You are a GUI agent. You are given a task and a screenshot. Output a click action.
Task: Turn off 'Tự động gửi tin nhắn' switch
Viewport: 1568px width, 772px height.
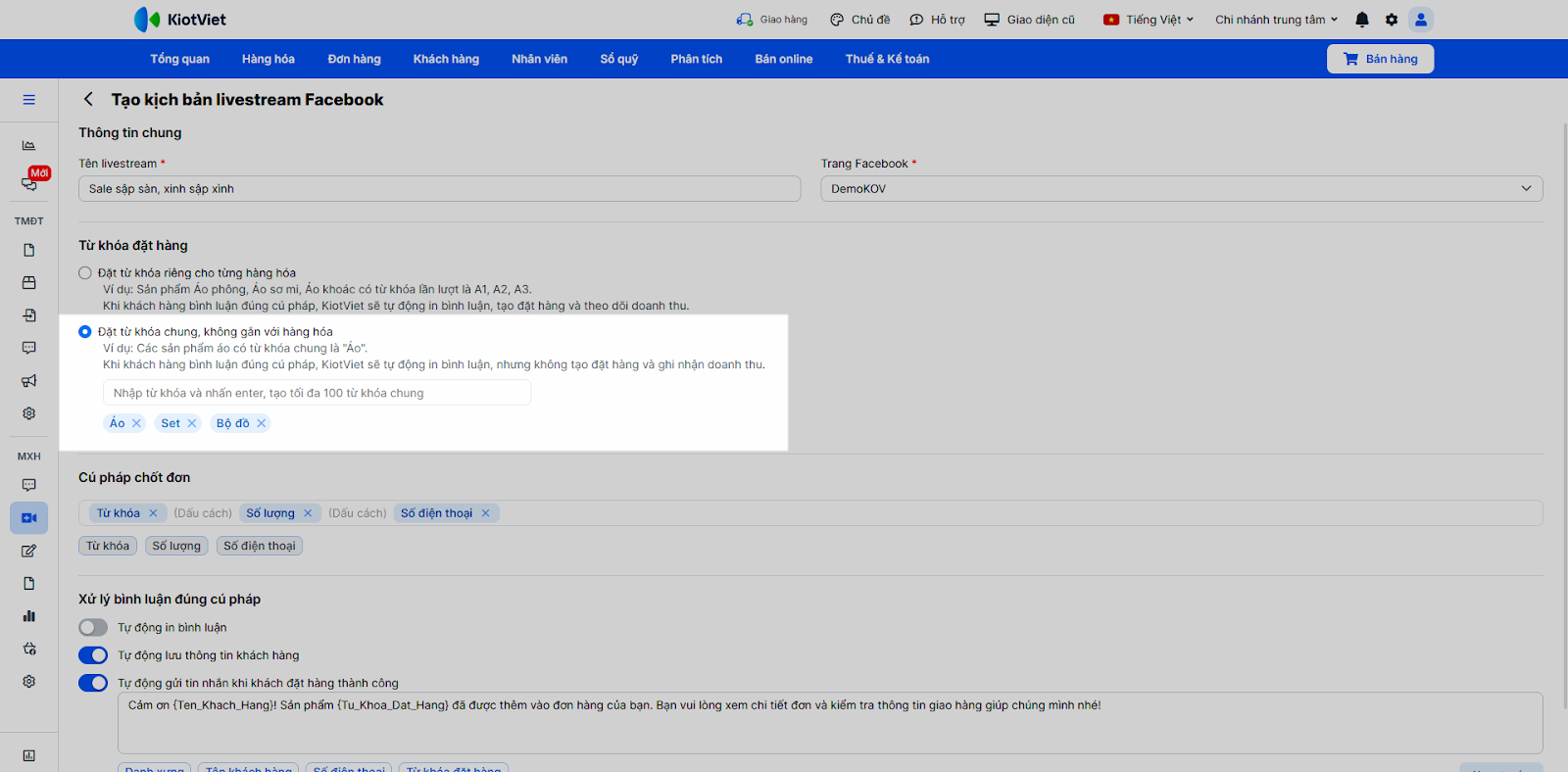pos(93,683)
